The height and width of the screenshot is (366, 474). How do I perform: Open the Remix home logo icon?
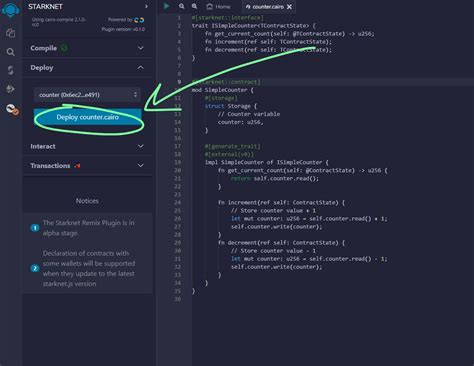click(11, 9)
